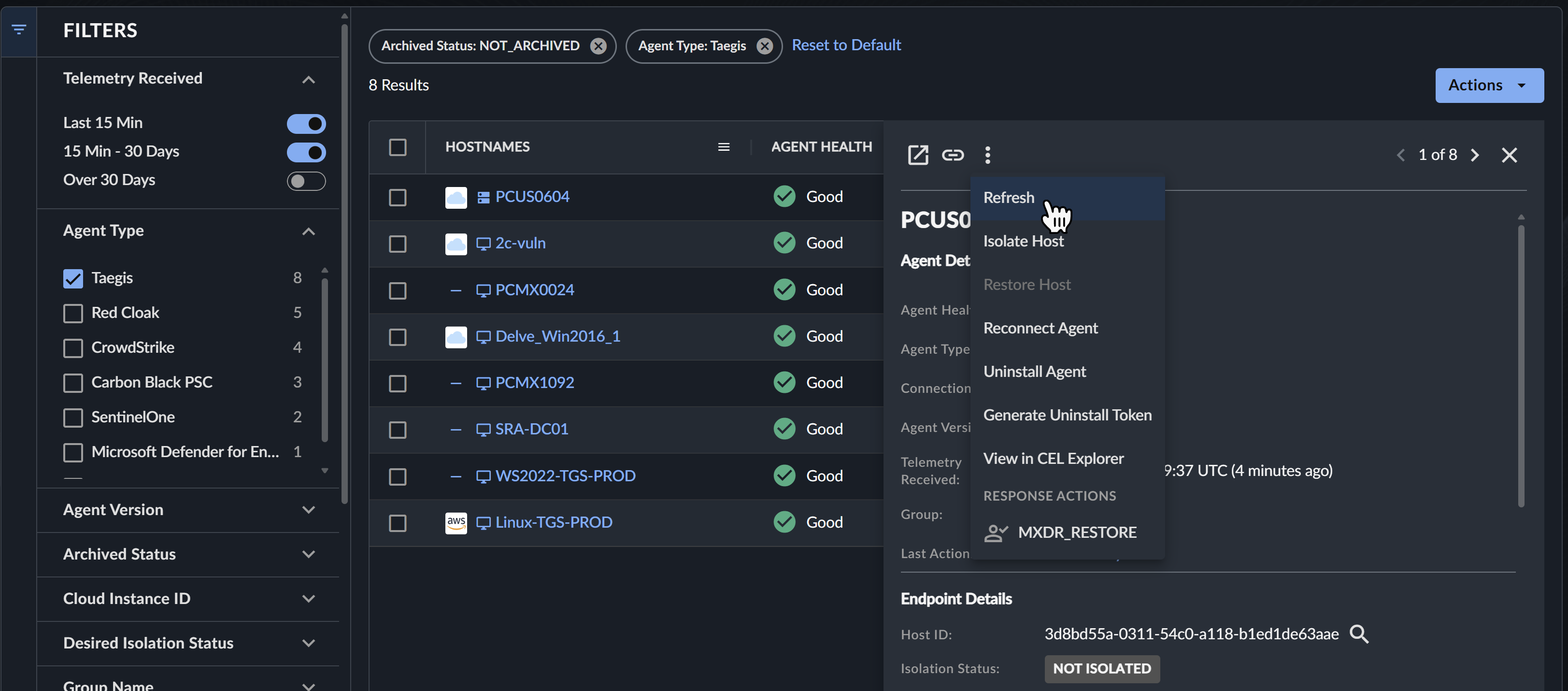Click the cloud icon beside 2c-vuln
This screenshot has width=1568, height=691.
pyautogui.click(x=456, y=244)
